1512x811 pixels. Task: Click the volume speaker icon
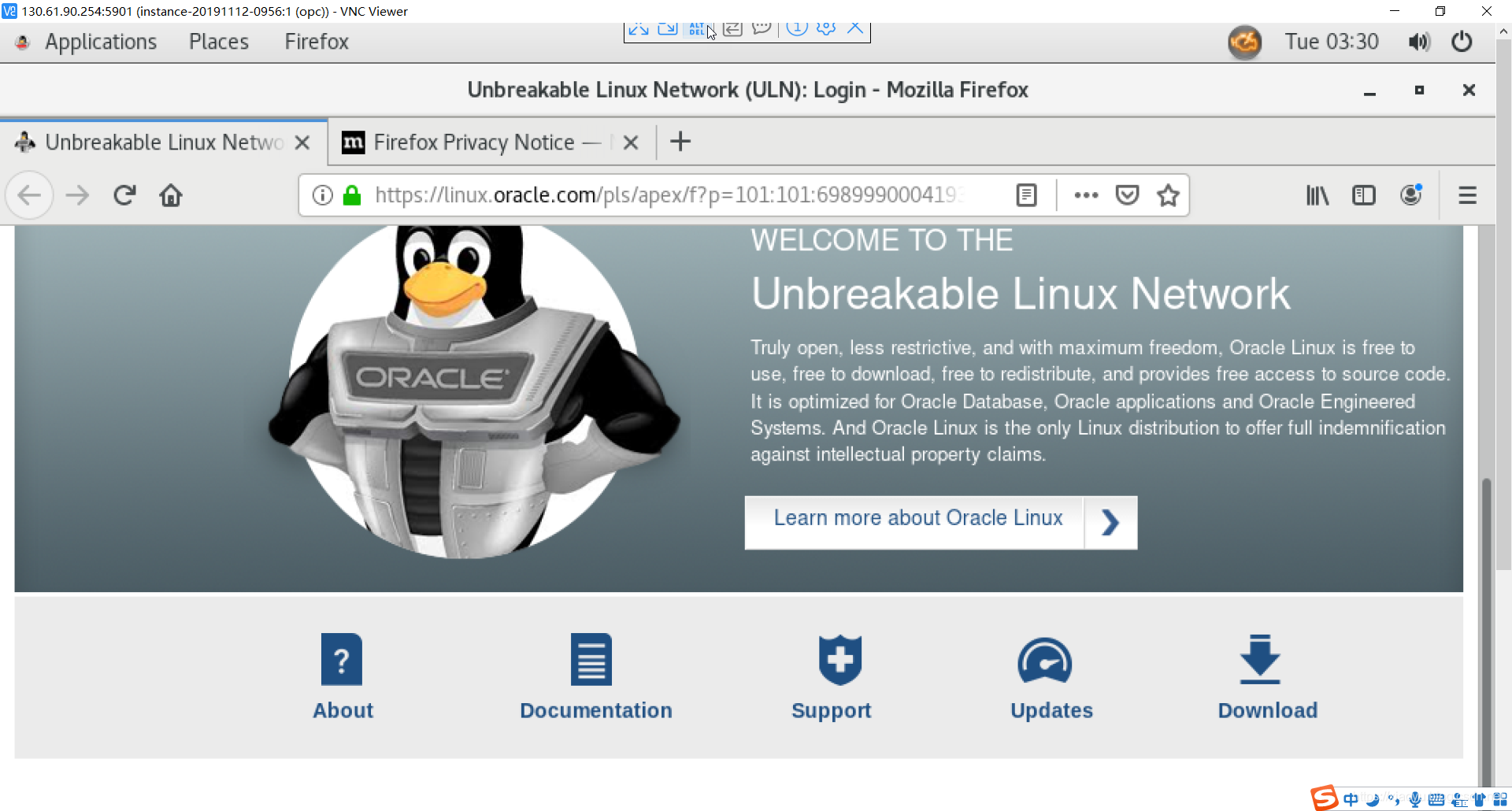(x=1419, y=42)
